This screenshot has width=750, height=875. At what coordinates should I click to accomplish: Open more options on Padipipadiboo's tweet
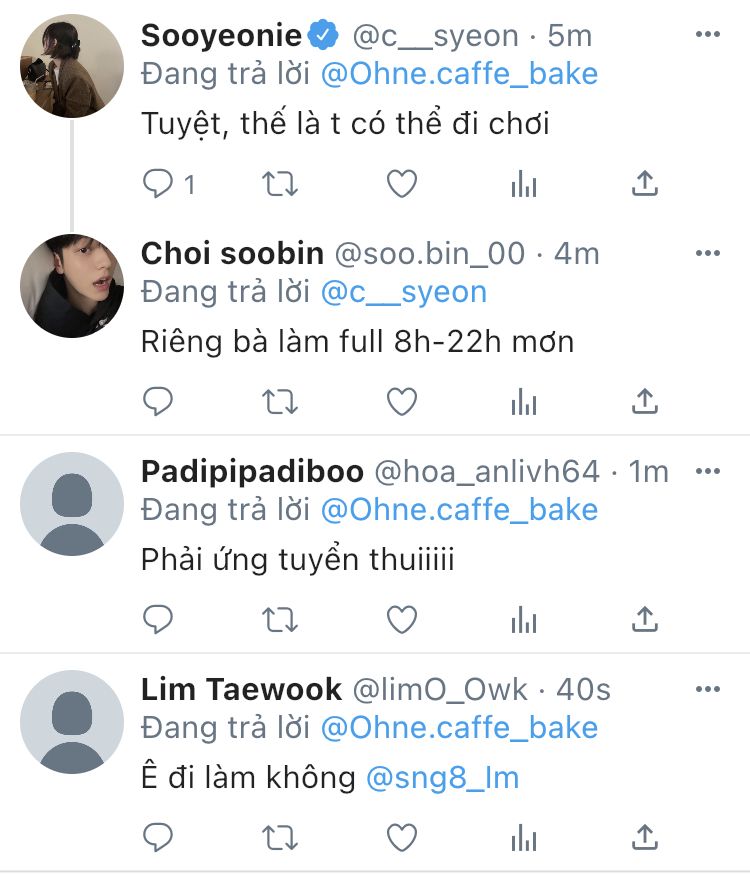pos(708,471)
